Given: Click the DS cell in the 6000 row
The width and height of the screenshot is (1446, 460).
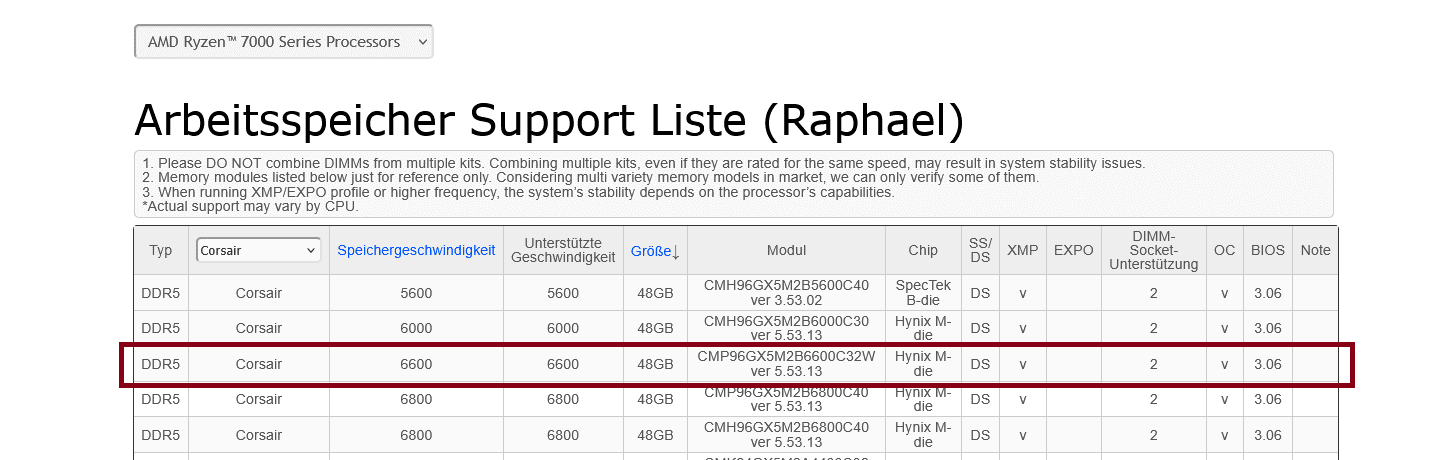Looking at the screenshot, I should [980, 328].
